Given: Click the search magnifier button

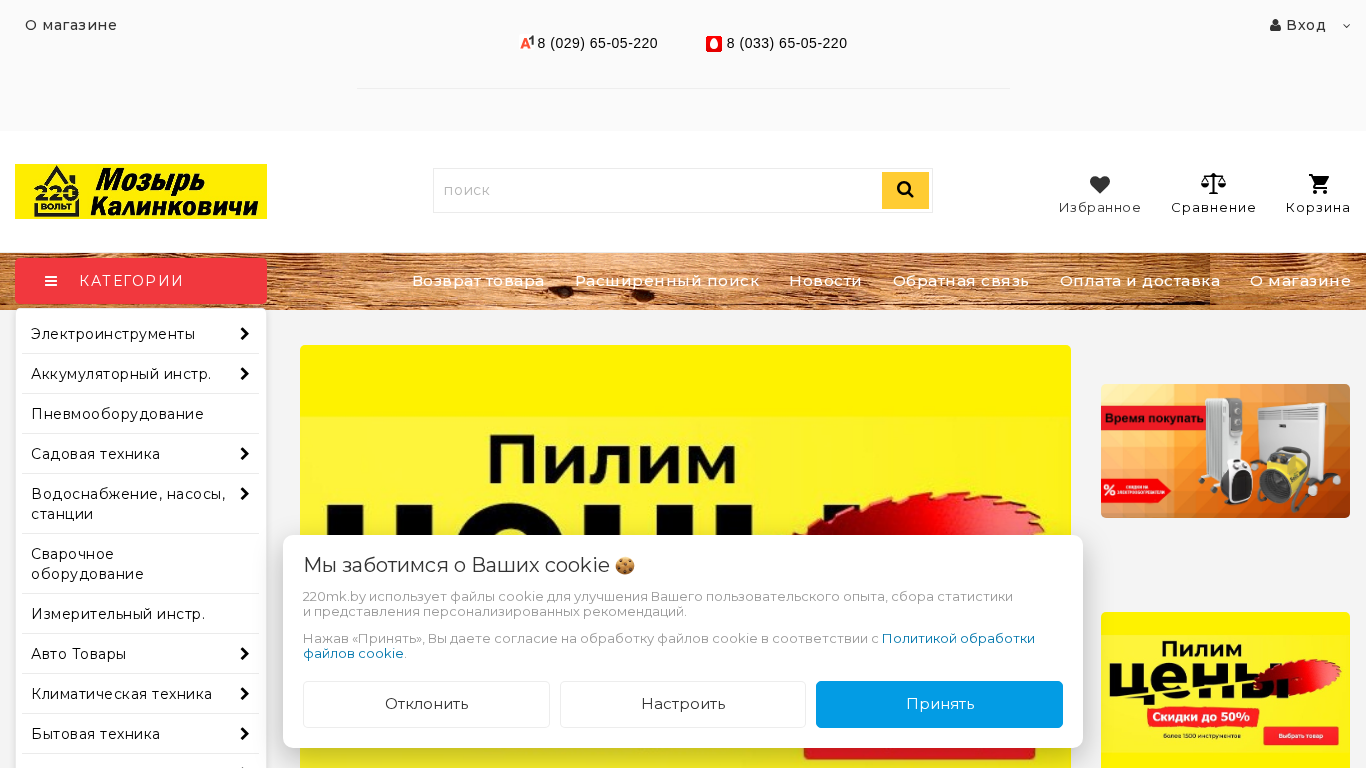Looking at the screenshot, I should [905, 190].
